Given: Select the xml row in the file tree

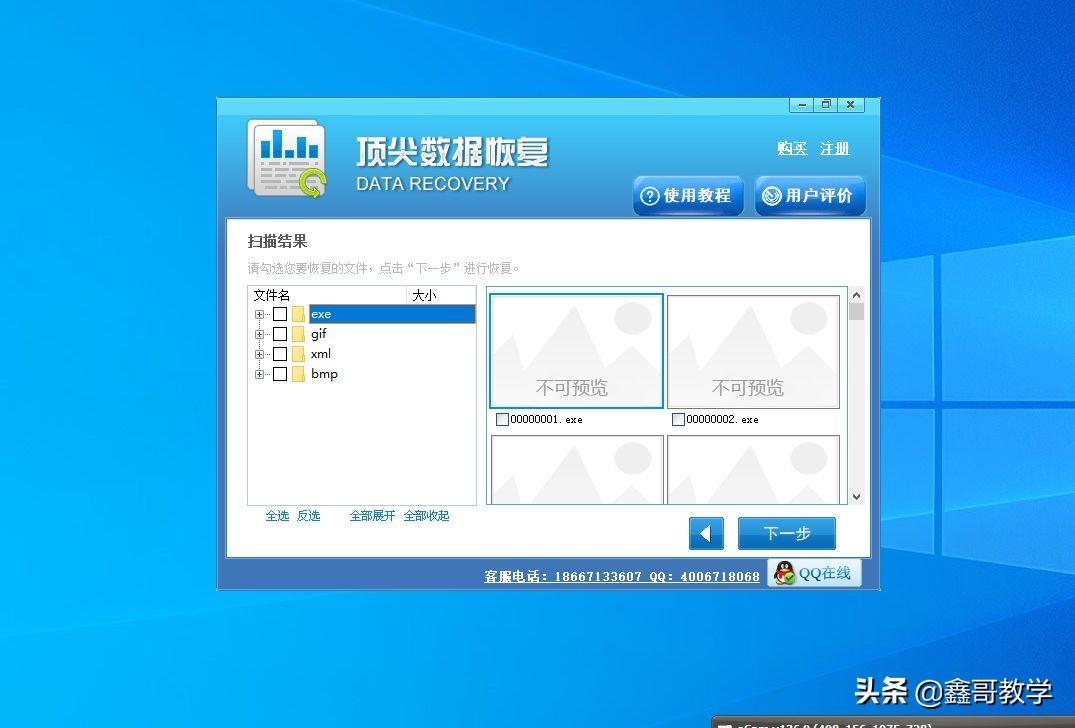Looking at the screenshot, I should (x=321, y=354).
